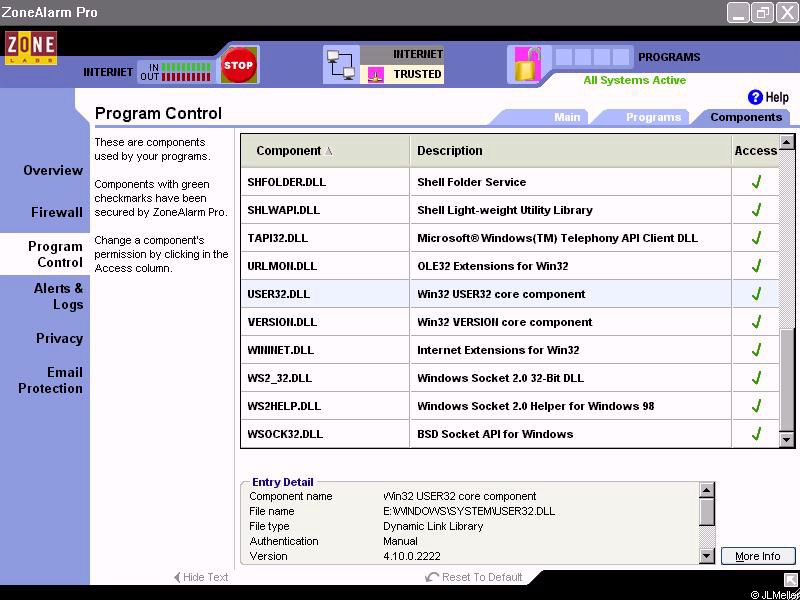Image resolution: width=800 pixels, height=600 pixels.
Task: Switch to the Main tab
Action: click(567, 117)
